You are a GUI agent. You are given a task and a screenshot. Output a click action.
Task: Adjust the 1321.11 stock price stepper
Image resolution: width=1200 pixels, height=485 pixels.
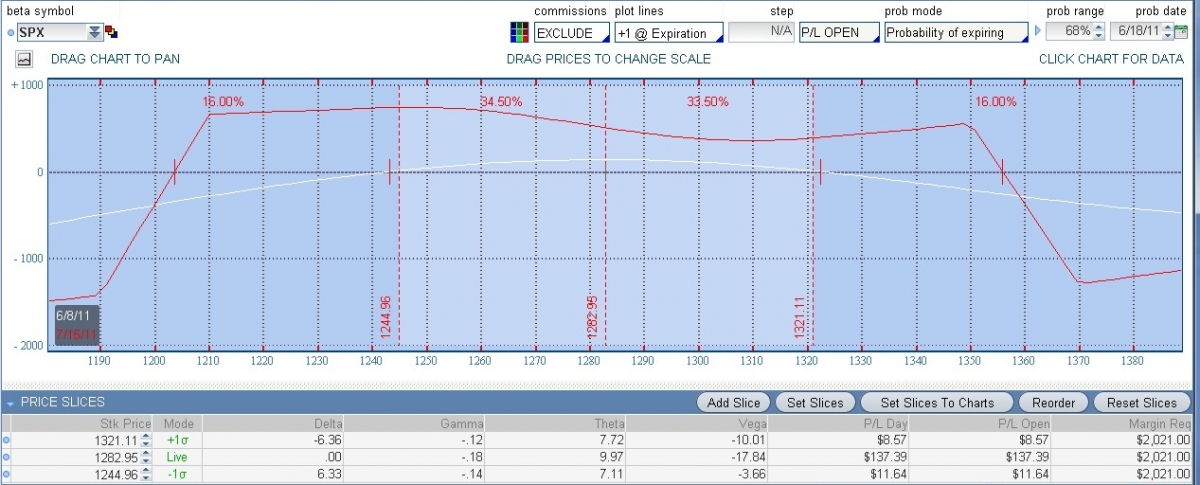click(147, 440)
